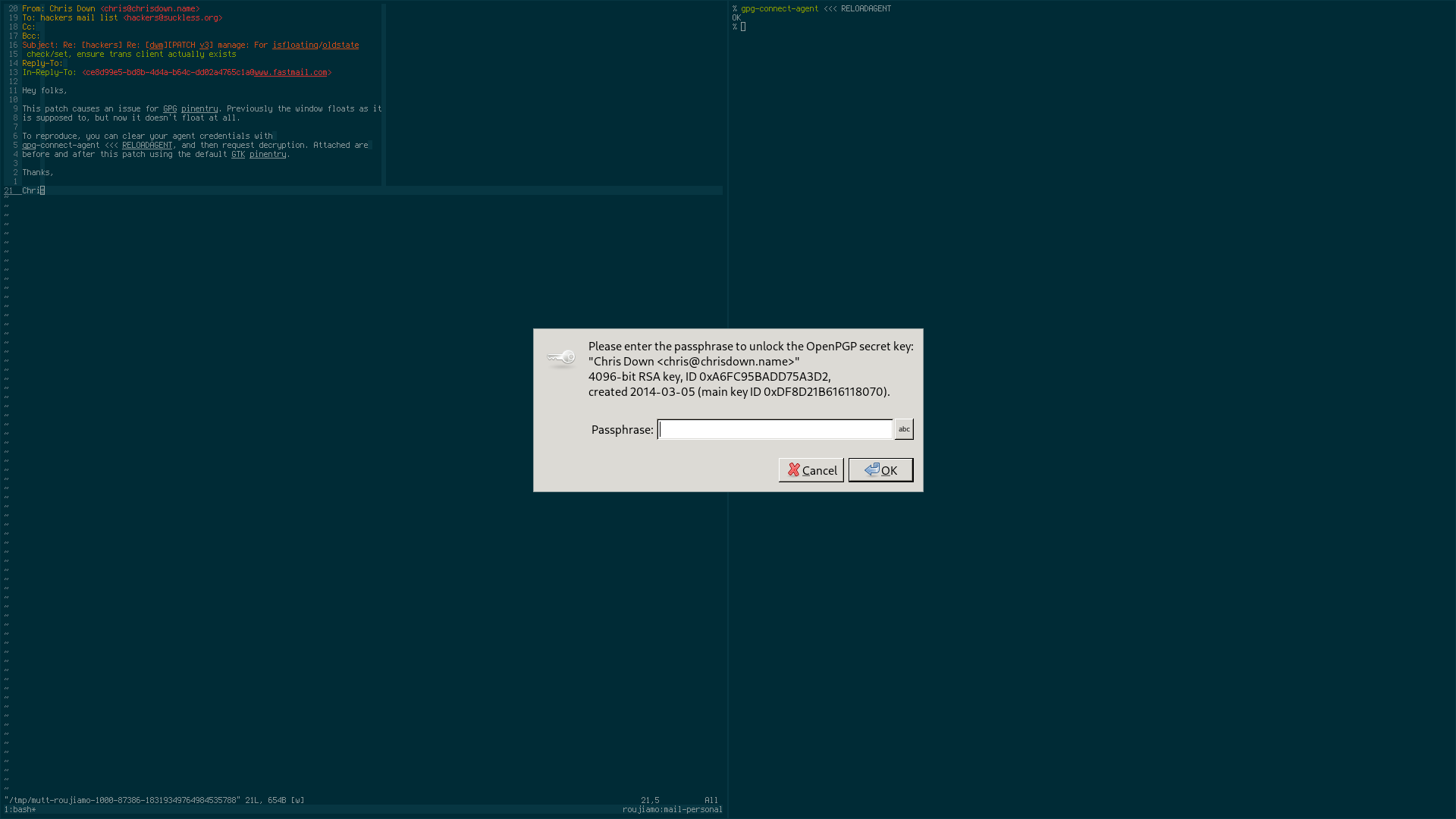The height and width of the screenshot is (819, 1456).
Task: Click the 'Bcc:' header line
Action: (x=31, y=36)
